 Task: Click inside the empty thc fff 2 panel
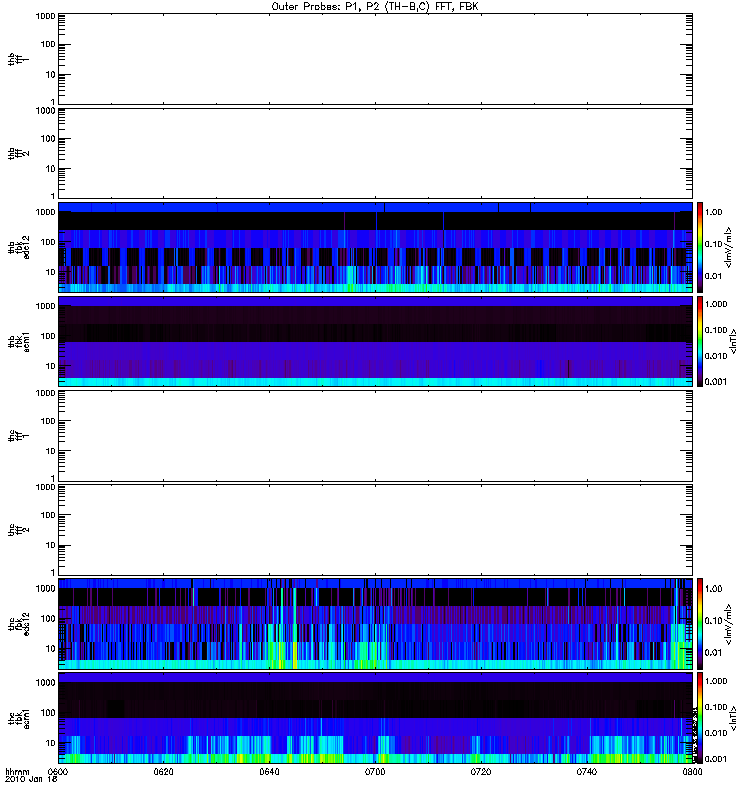tap(375, 530)
